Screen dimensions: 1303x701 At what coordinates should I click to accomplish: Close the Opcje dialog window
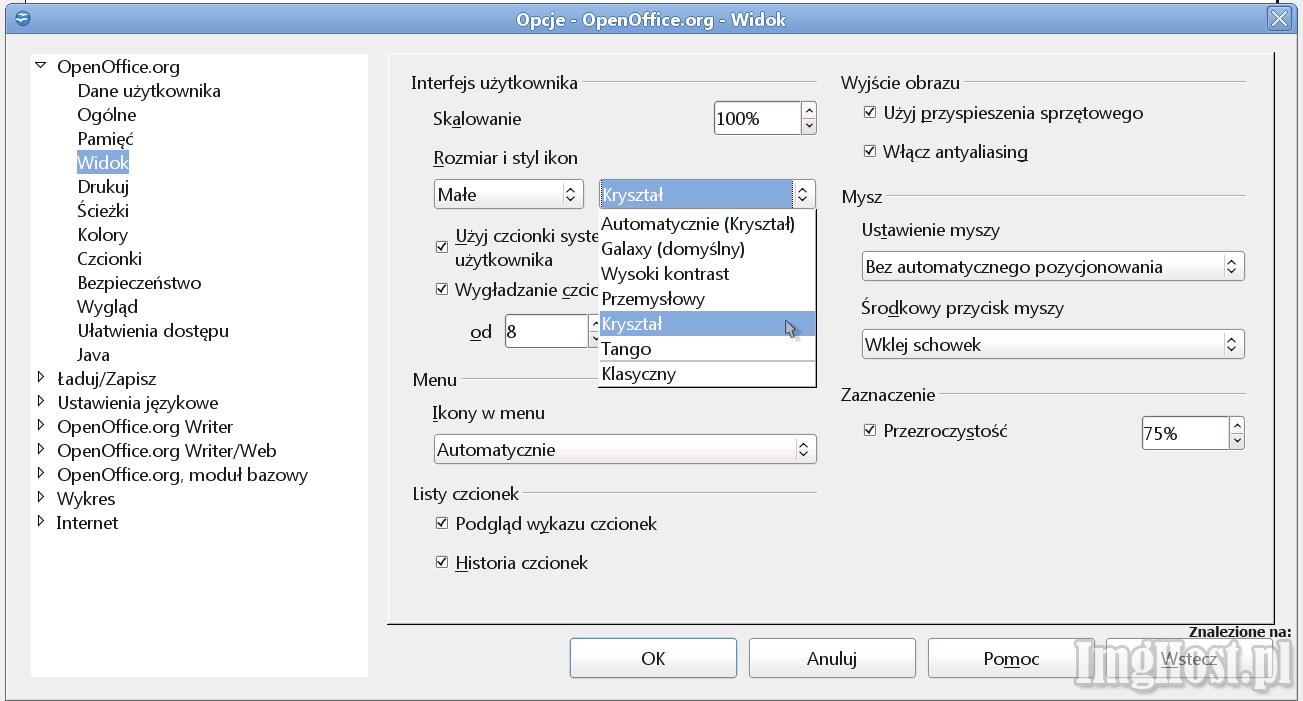tap(1278, 18)
